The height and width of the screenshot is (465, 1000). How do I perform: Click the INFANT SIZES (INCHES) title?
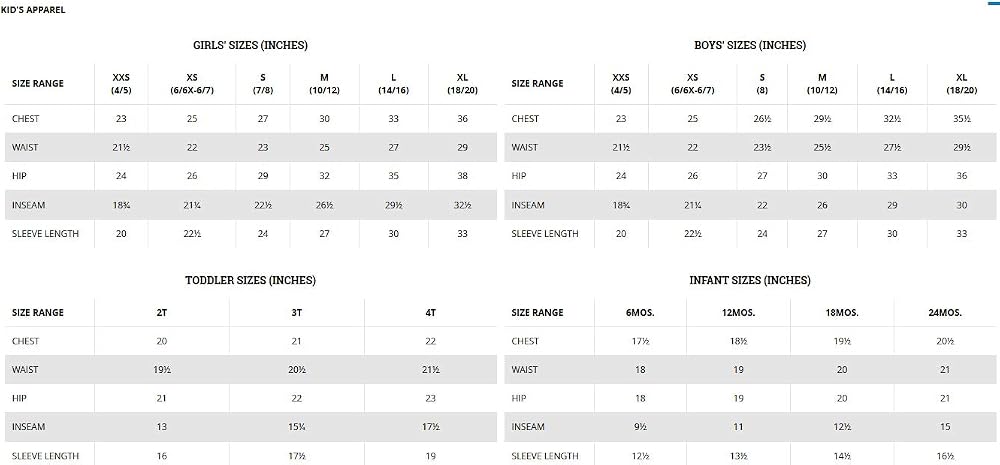click(750, 280)
